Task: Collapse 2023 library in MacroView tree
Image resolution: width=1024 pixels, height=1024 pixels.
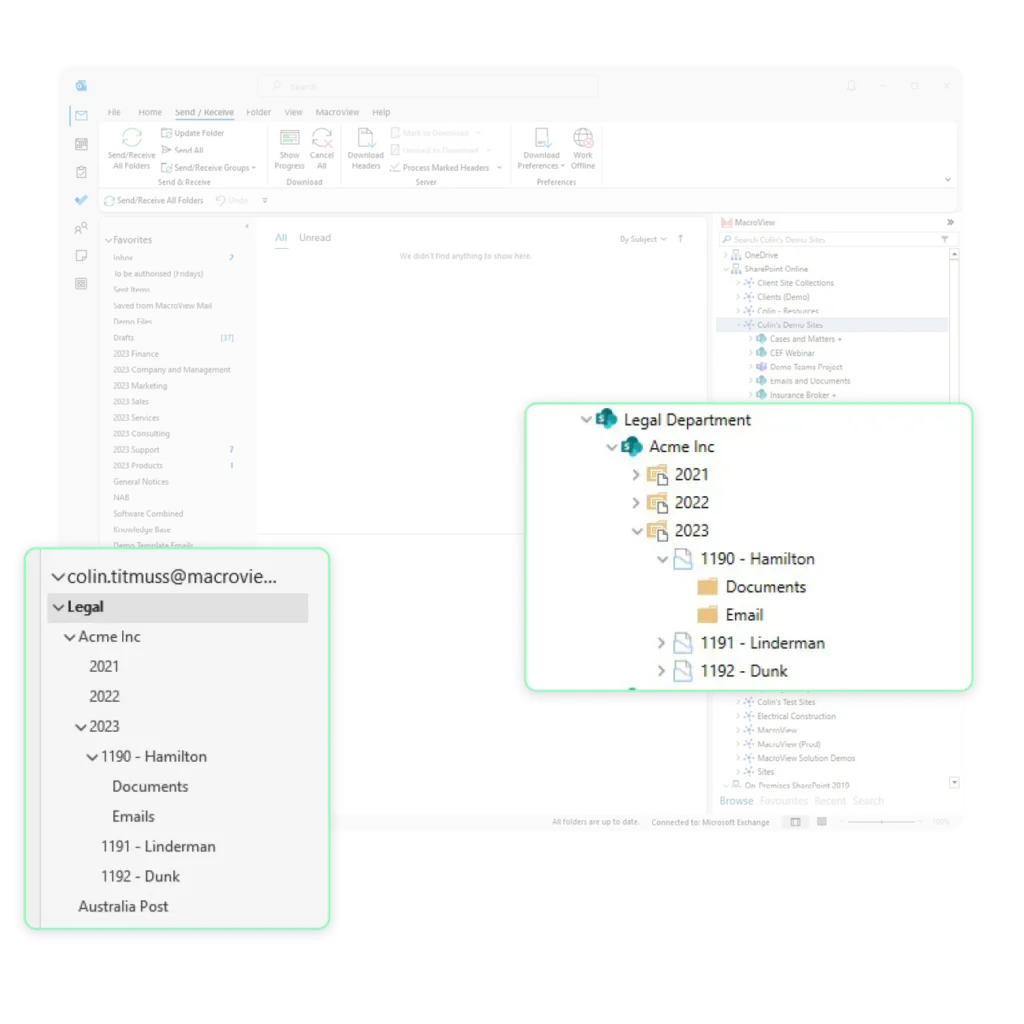Action: point(637,531)
